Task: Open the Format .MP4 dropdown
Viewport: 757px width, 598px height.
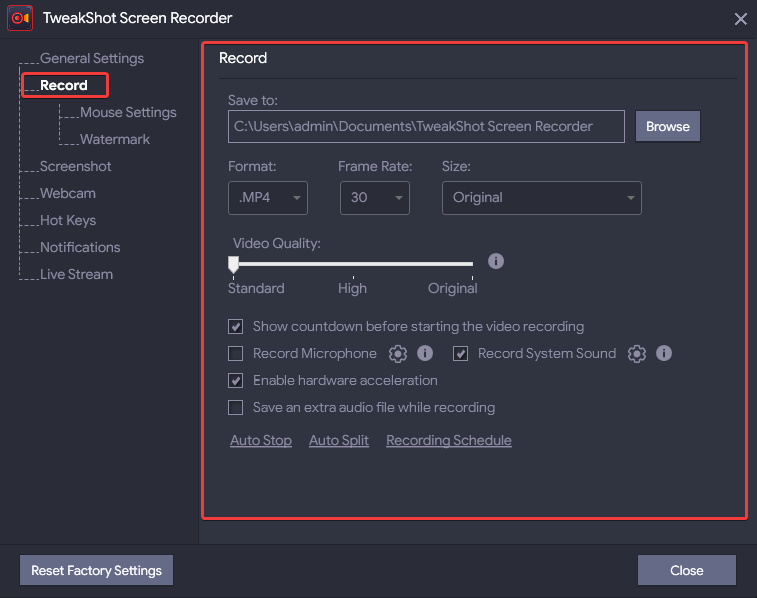Action: (268, 198)
